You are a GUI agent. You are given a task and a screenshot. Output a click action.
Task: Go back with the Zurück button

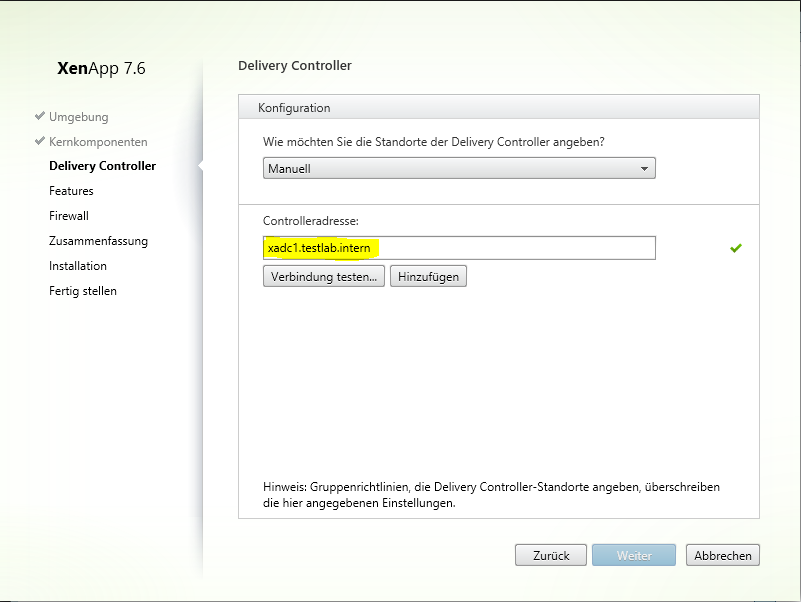[551, 555]
